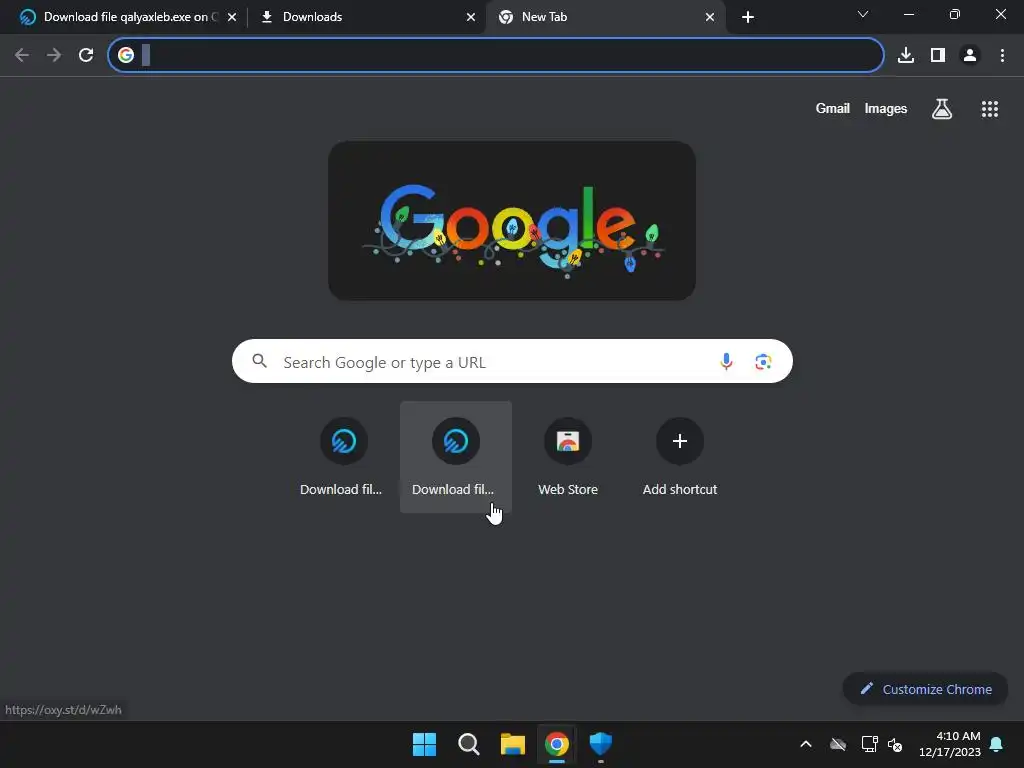Open network status tray icon
This screenshot has width=1024, height=768.
pos(869,744)
